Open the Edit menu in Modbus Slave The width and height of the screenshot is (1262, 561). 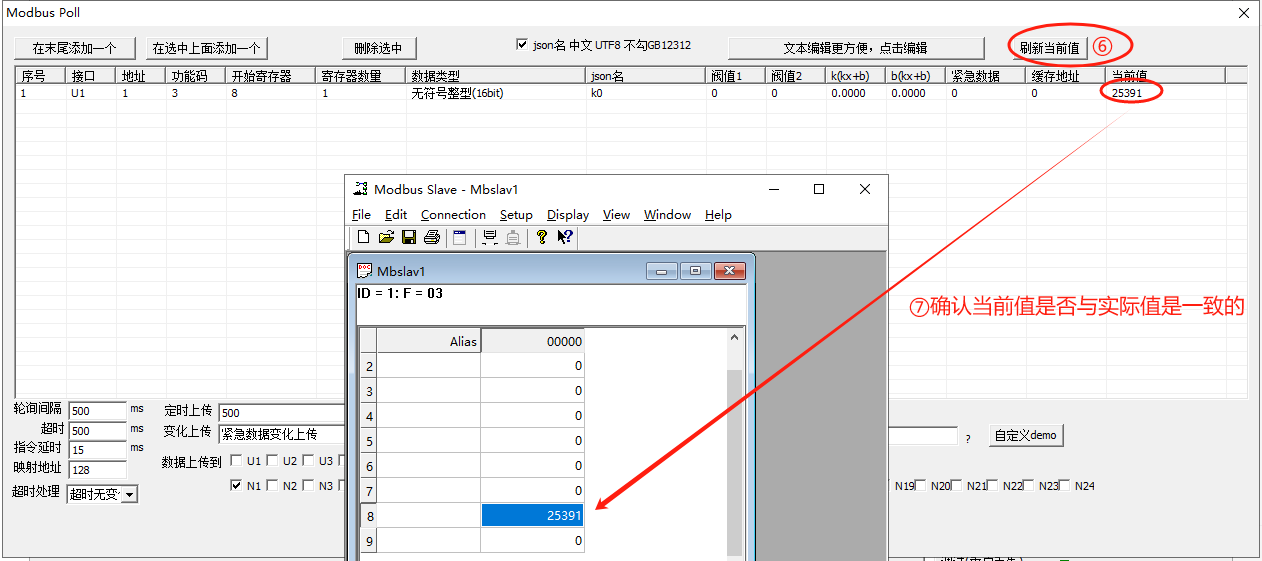(x=396, y=215)
